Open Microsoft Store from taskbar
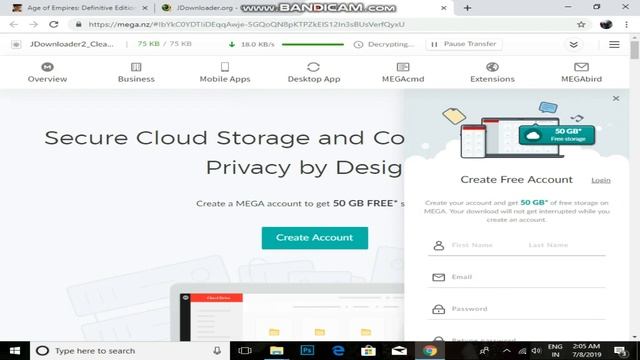 coord(368,351)
